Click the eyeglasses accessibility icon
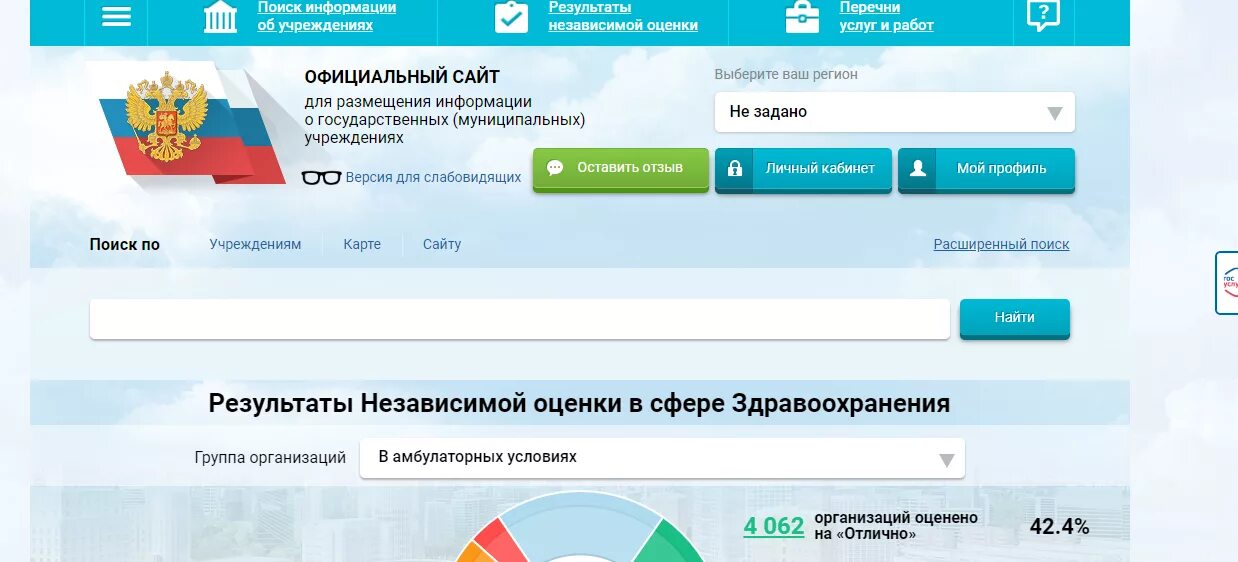The image size is (1238, 562). 321,177
